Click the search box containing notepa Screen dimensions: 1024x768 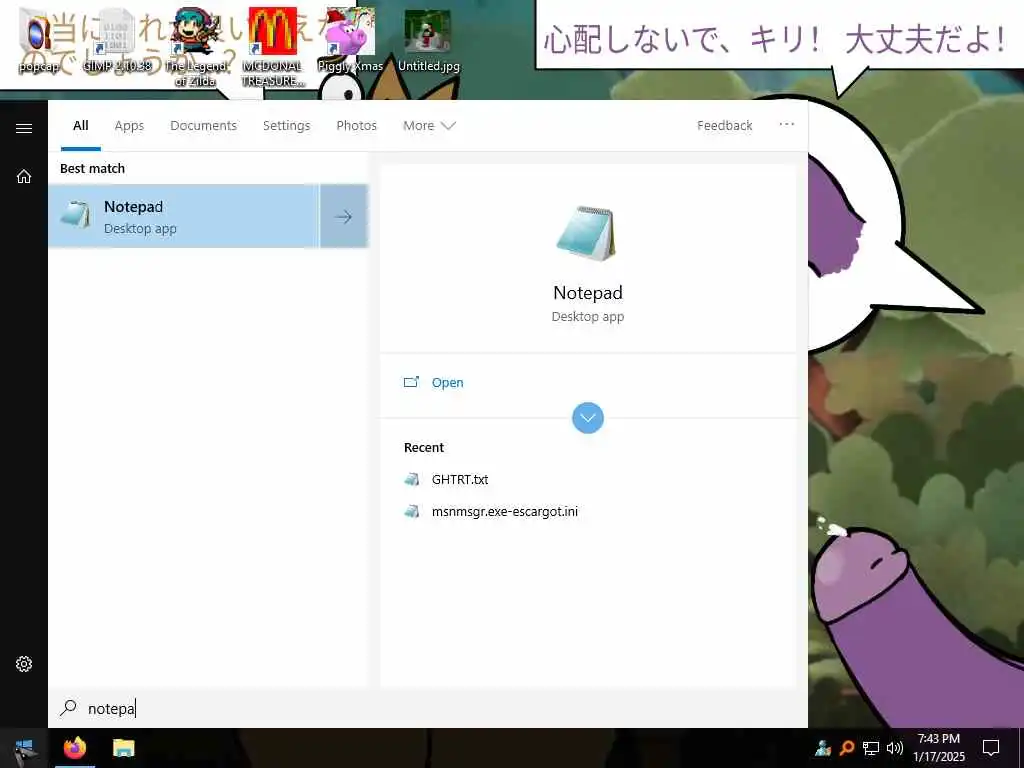point(428,709)
